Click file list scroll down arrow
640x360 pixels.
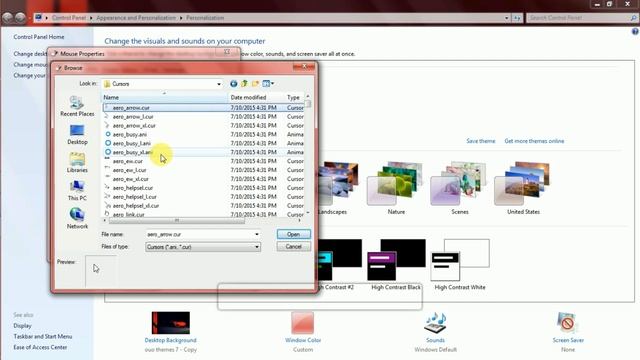coord(308,212)
